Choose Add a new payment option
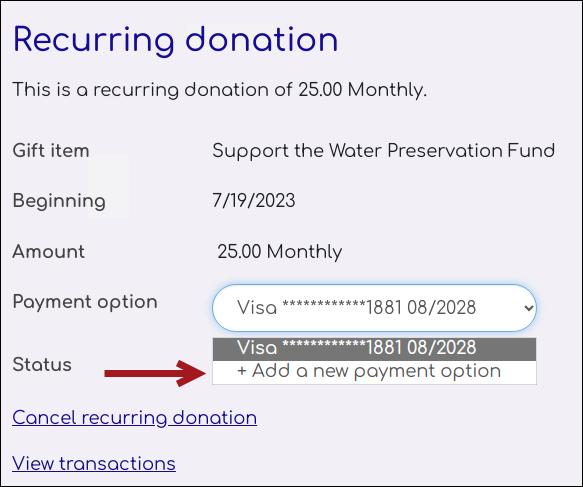 pyautogui.click(x=374, y=372)
